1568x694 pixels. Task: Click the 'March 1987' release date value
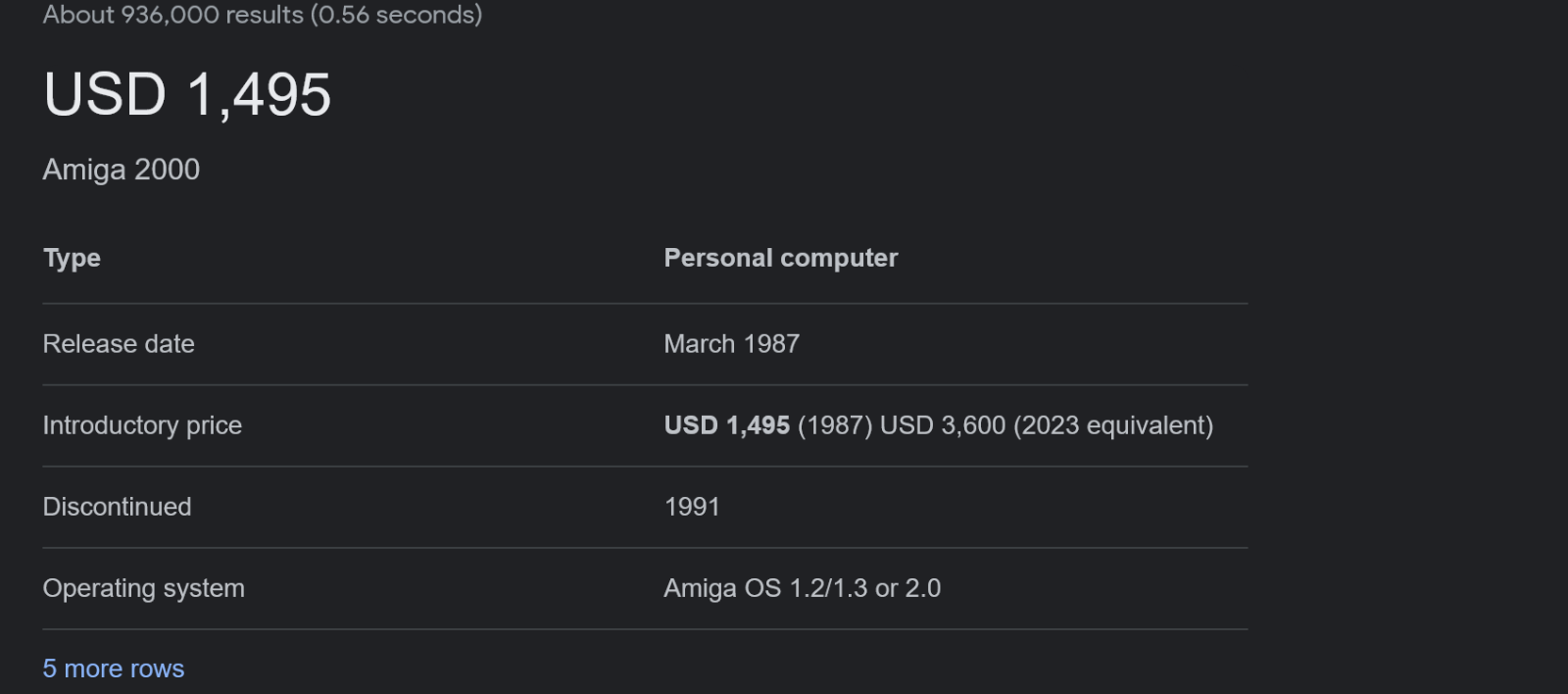point(732,344)
